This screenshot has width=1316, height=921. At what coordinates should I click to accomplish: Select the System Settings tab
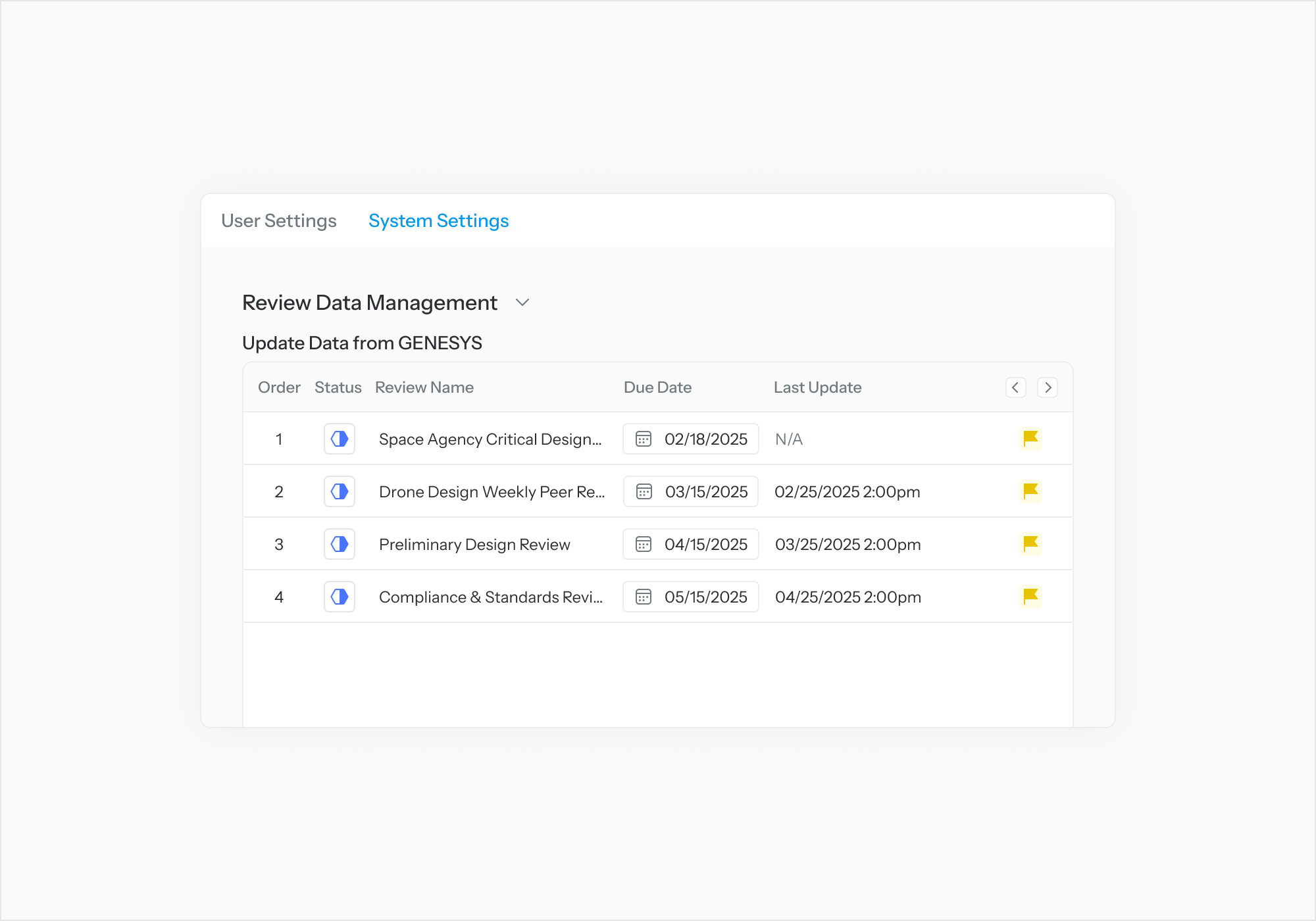[438, 221]
